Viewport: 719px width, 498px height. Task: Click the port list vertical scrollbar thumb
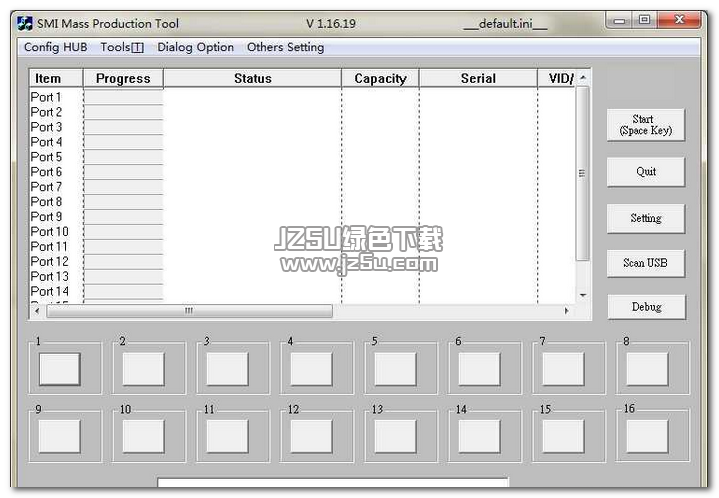[x=582, y=173]
